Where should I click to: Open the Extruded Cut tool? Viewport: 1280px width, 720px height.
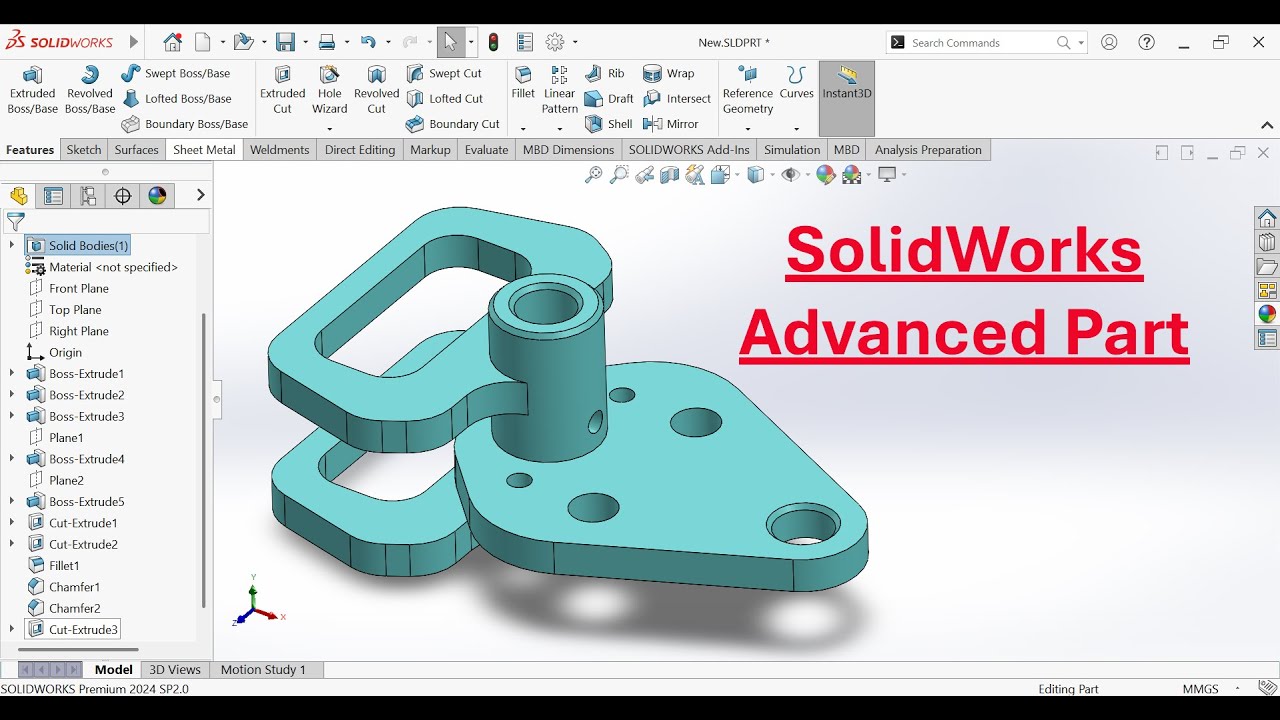283,90
